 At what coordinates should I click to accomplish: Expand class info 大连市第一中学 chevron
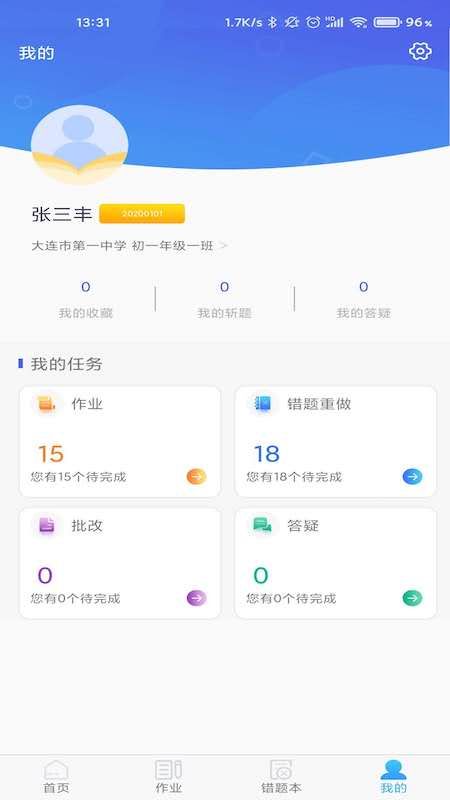[x=223, y=246]
